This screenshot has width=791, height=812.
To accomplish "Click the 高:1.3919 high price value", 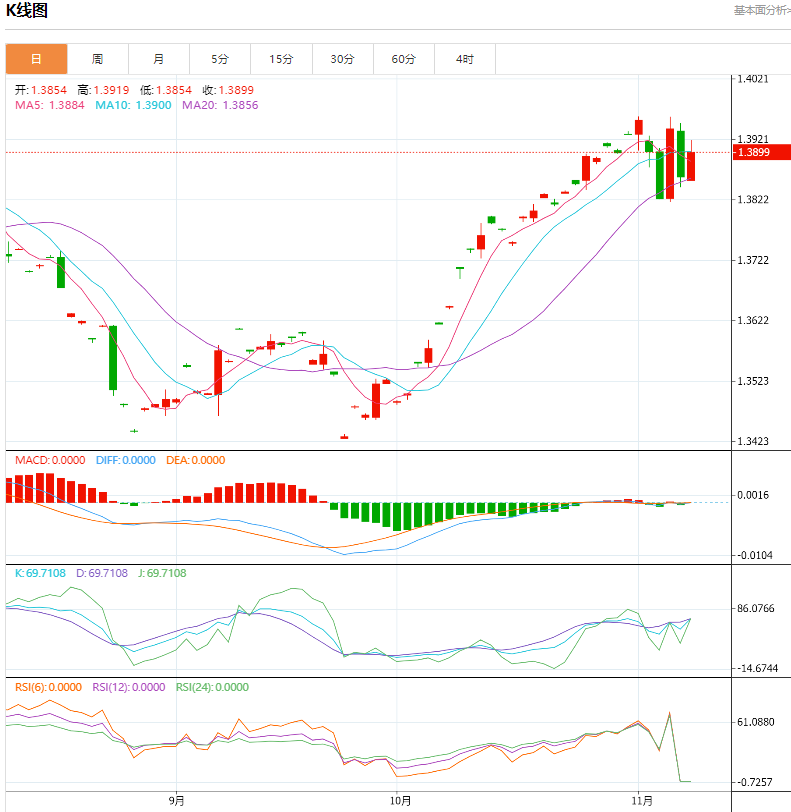I will tap(103, 90).
